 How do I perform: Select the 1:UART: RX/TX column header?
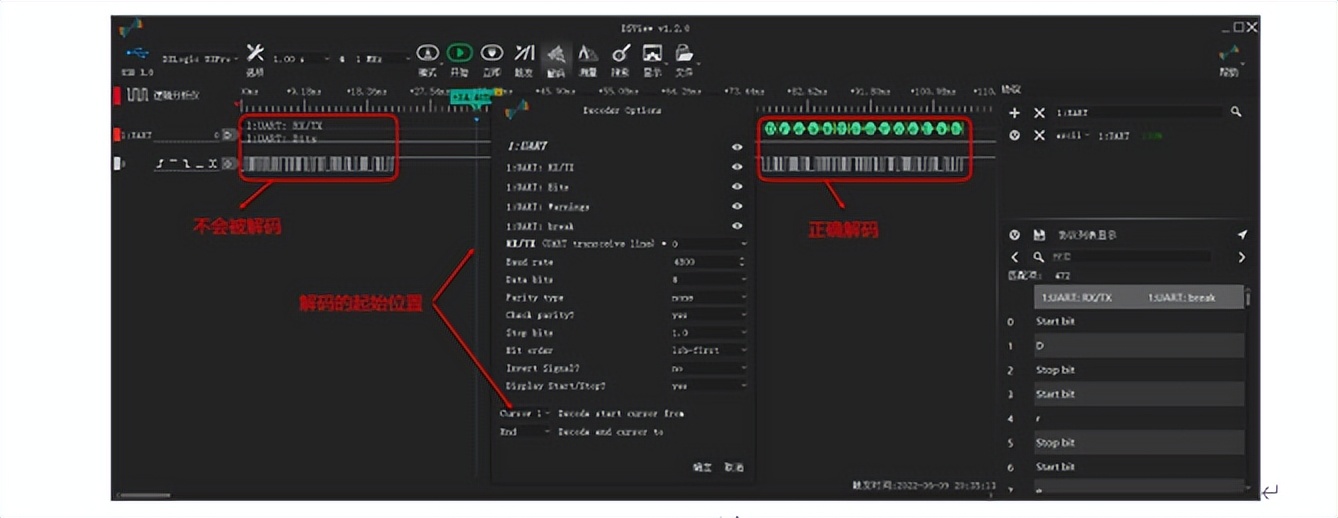[x=1076, y=297]
